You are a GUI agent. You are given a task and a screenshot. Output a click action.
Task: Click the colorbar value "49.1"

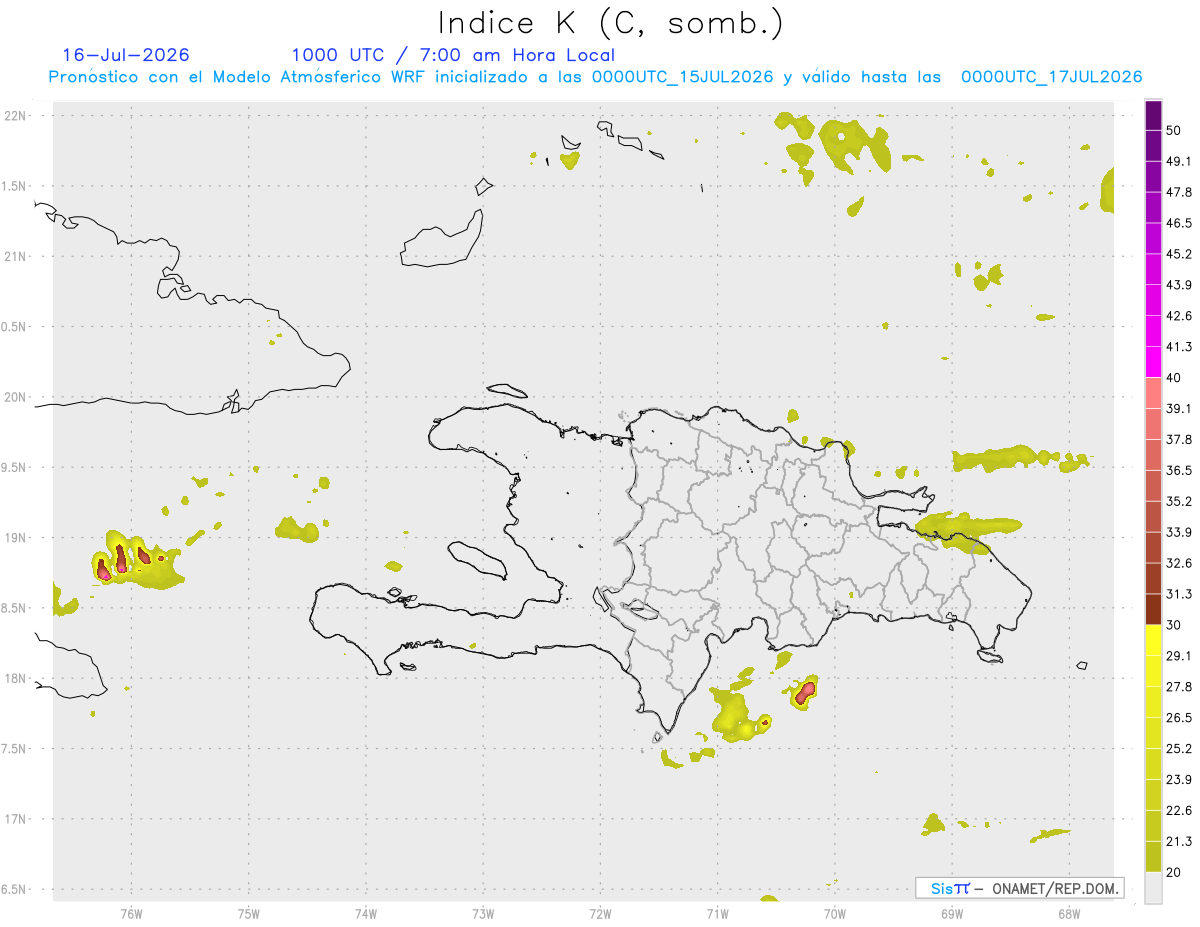pyautogui.click(x=1179, y=161)
